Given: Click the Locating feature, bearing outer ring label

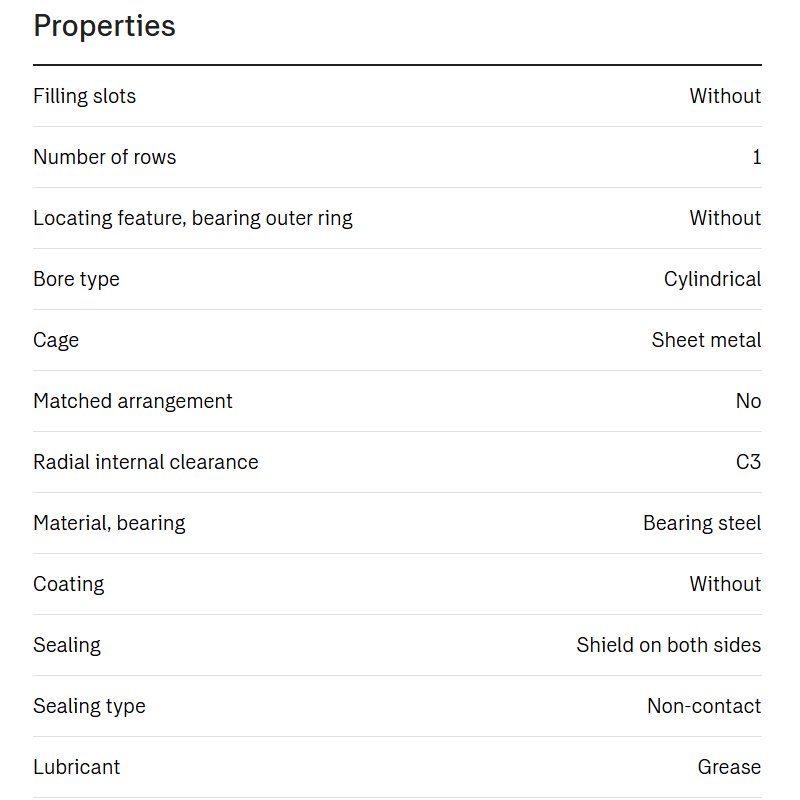Looking at the screenshot, I should (x=193, y=218).
